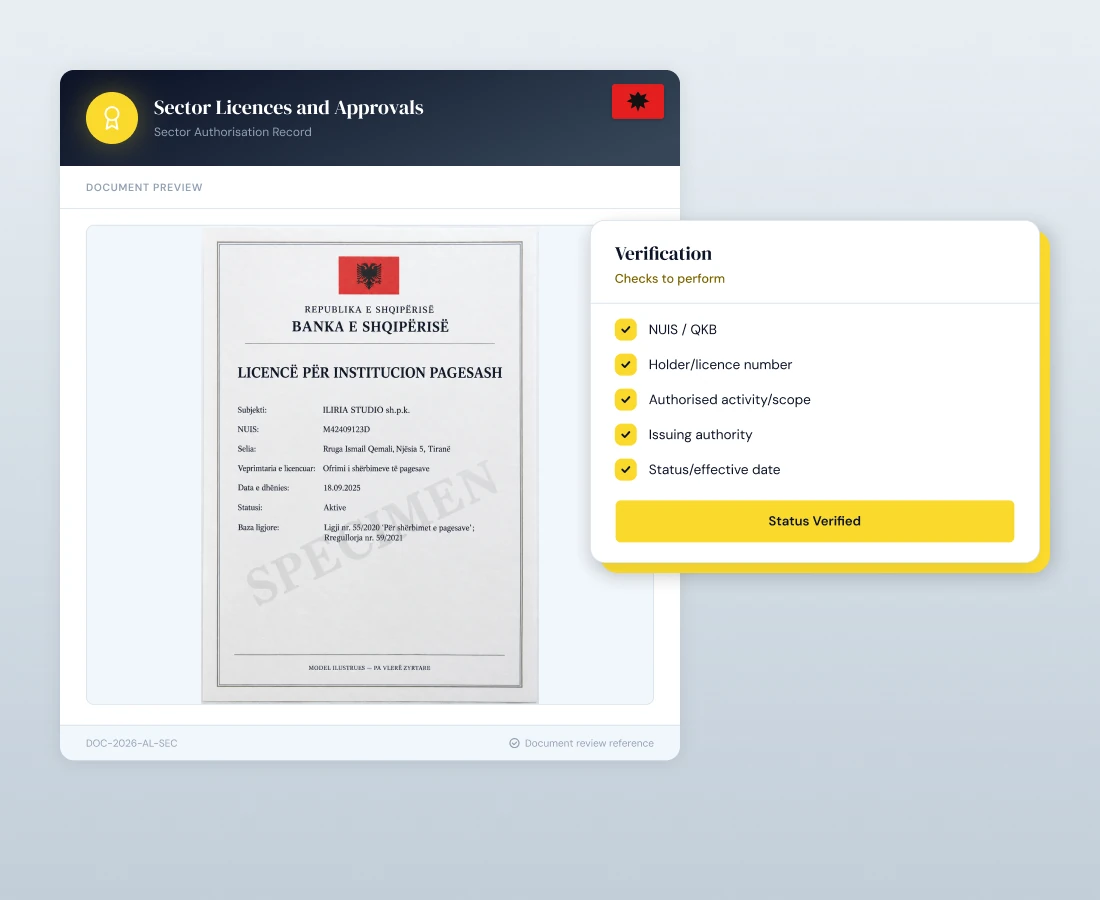Uncheck the Authorised activity/scope checkbox
1100x900 pixels.
click(x=626, y=399)
